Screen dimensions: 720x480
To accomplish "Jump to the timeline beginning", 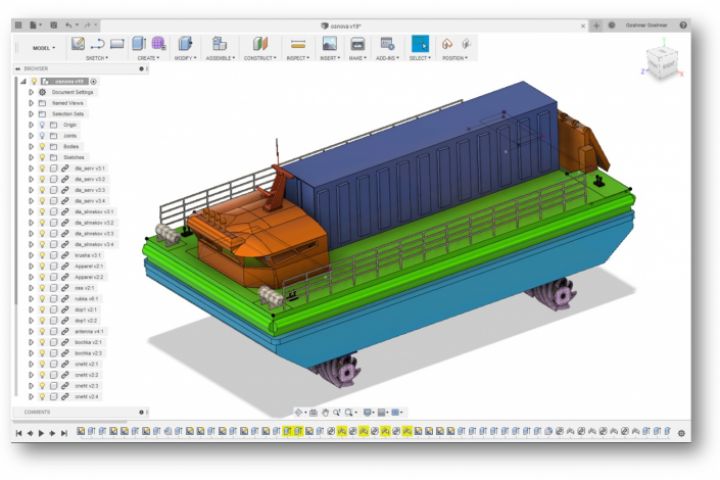I will 19,433.
